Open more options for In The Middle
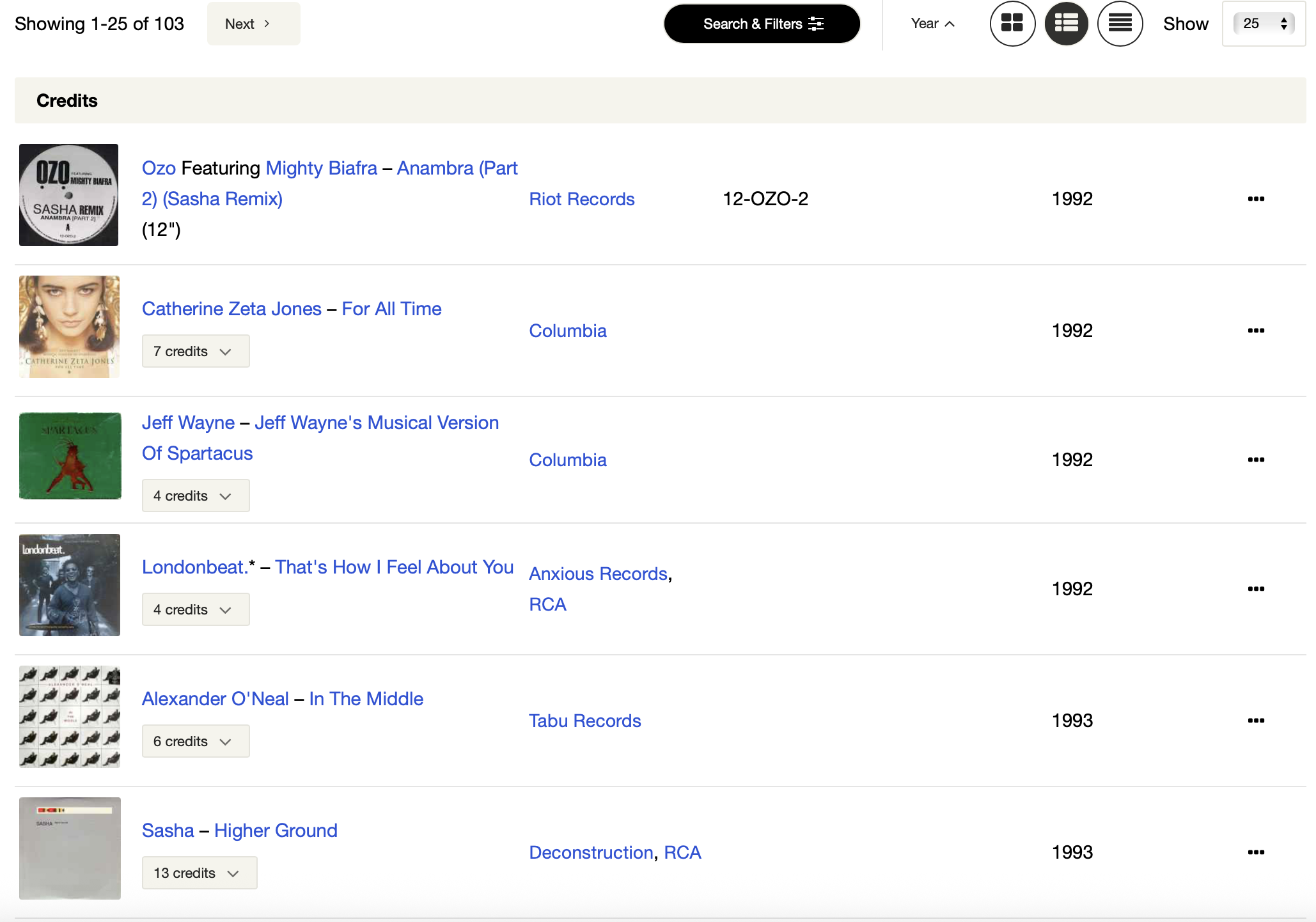The height and width of the screenshot is (922, 1316). pos(1255,721)
